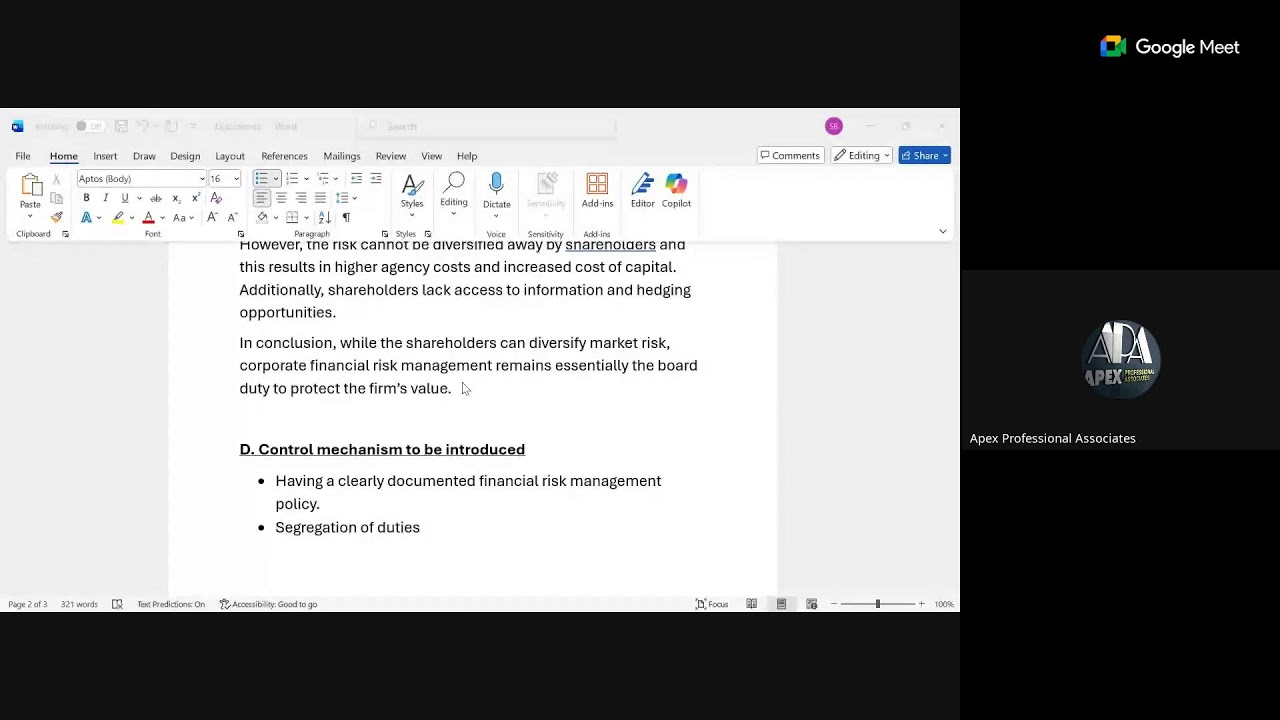Select the Format Painter brush icon
The width and height of the screenshot is (1280, 720).
pyautogui.click(x=56, y=217)
